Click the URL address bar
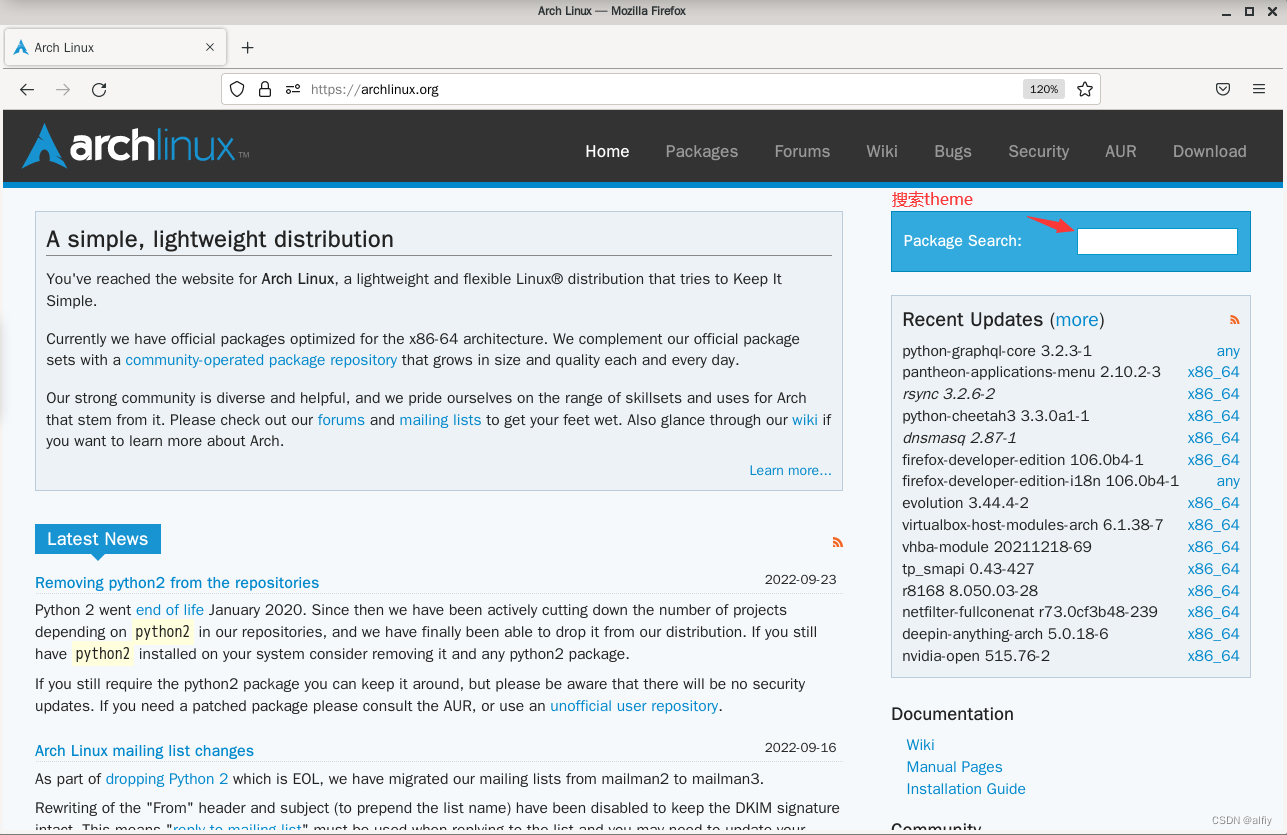1287x835 pixels. pyautogui.click(x=660, y=89)
